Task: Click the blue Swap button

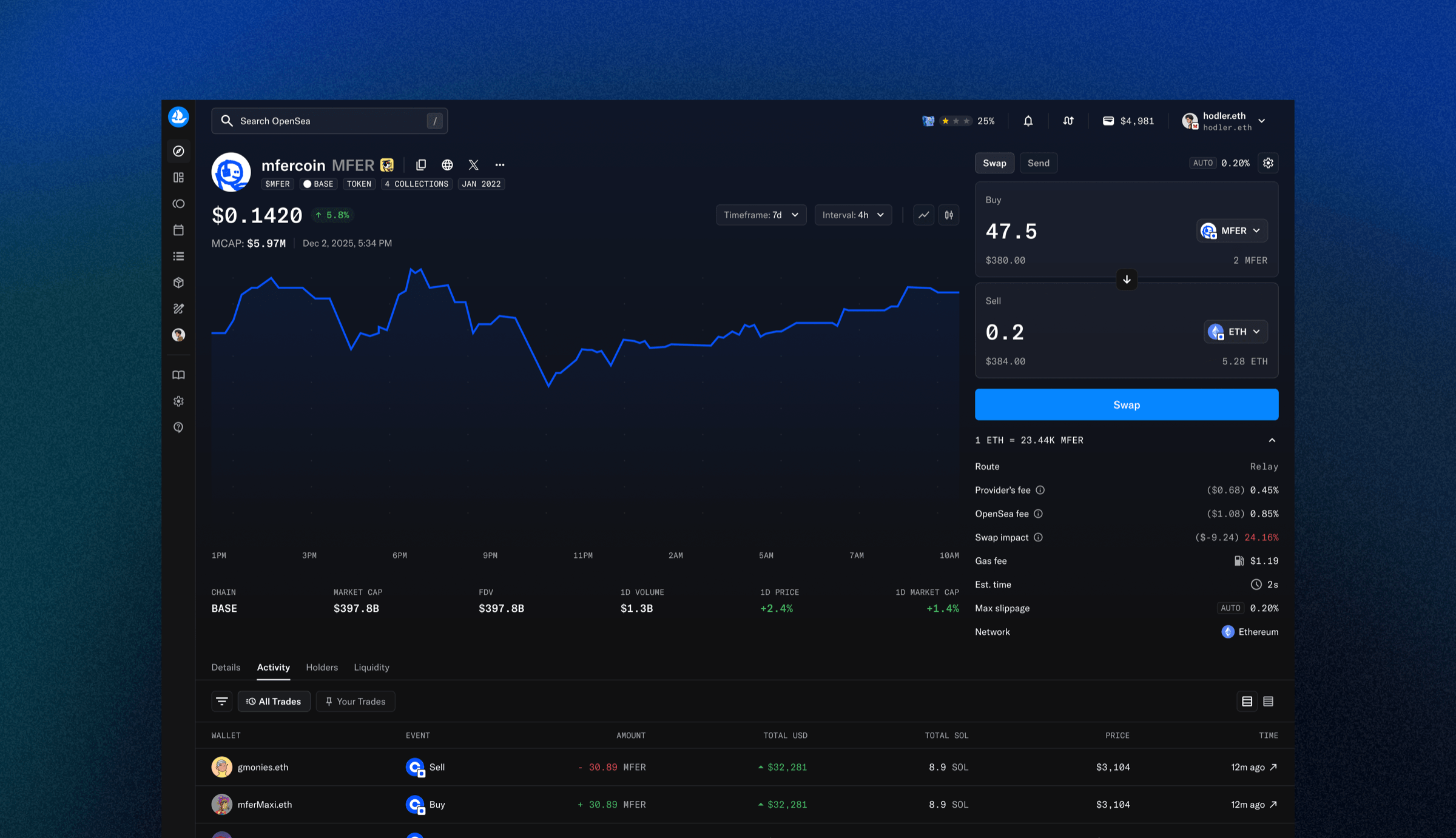Action: pos(1127,405)
